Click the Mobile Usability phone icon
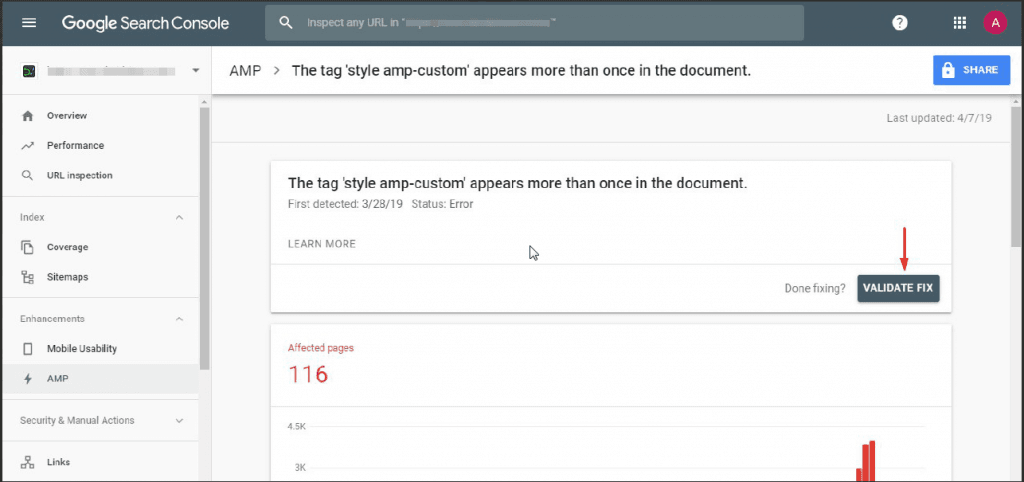The width and height of the screenshot is (1024, 482). coord(27,349)
